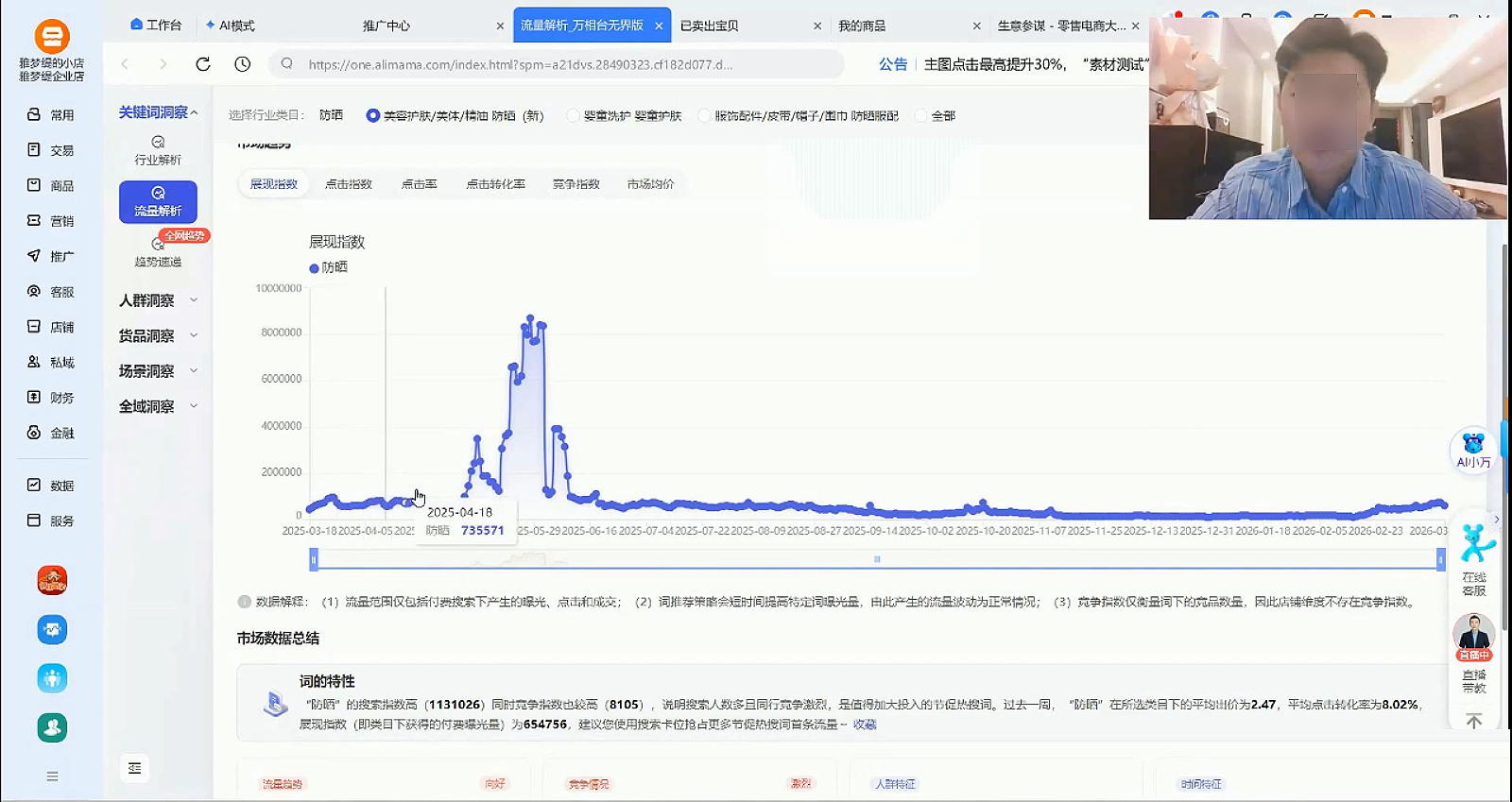Open browsing history clock icon
Screen dimensions: 1512x802
point(243,64)
